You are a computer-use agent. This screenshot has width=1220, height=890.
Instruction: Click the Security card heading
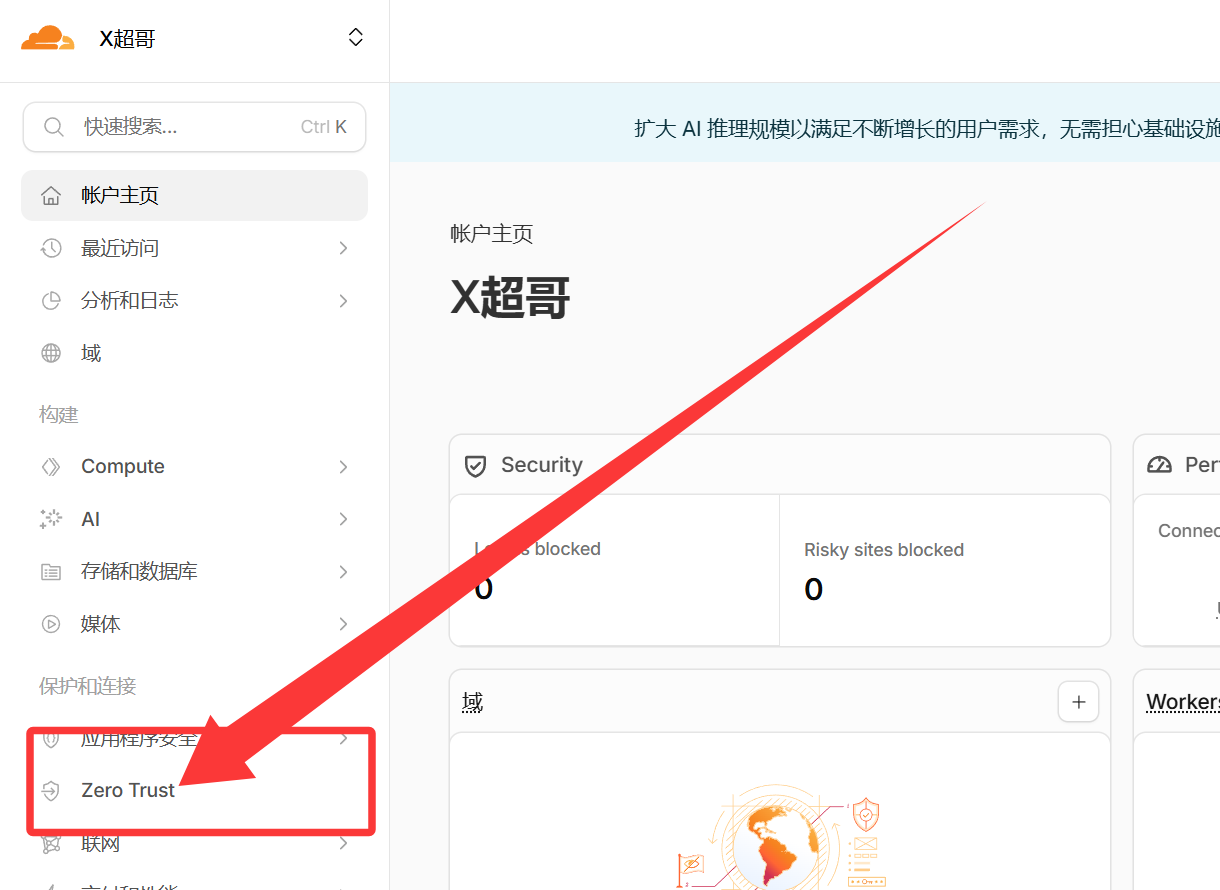(541, 465)
